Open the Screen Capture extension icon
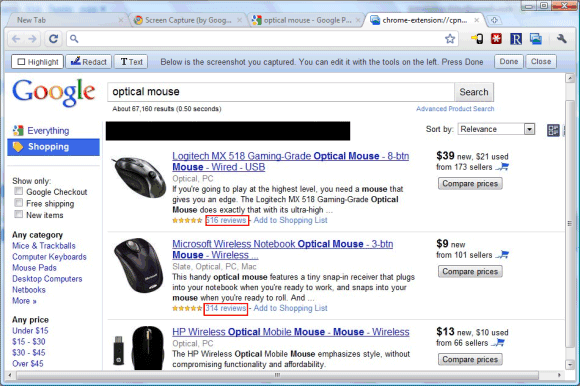This screenshot has width=580, height=386. pos(535,38)
